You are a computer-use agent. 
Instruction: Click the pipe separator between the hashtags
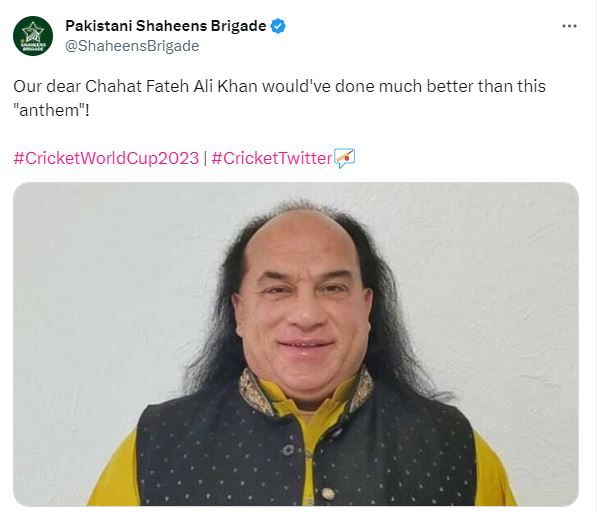(x=205, y=158)
